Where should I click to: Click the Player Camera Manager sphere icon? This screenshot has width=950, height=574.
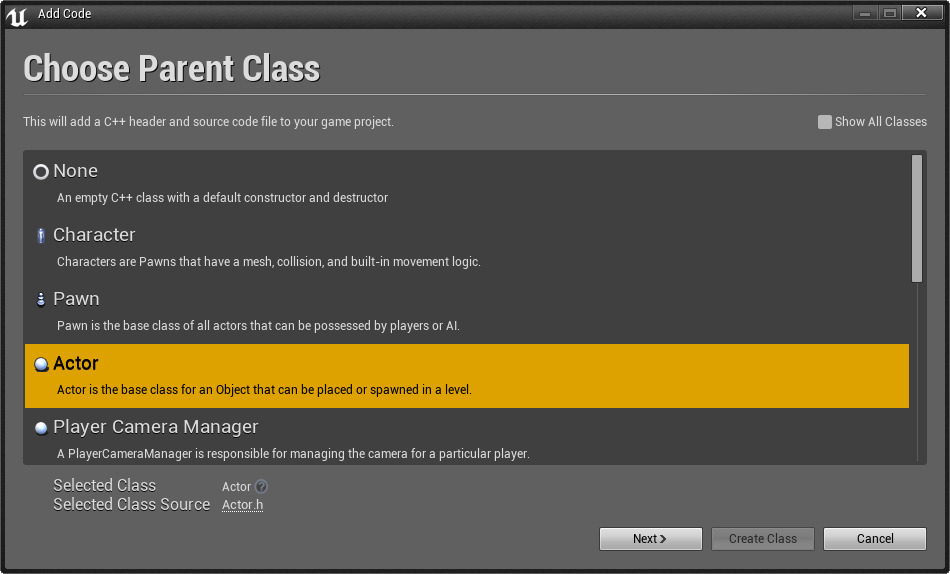[x=41, y=428]
